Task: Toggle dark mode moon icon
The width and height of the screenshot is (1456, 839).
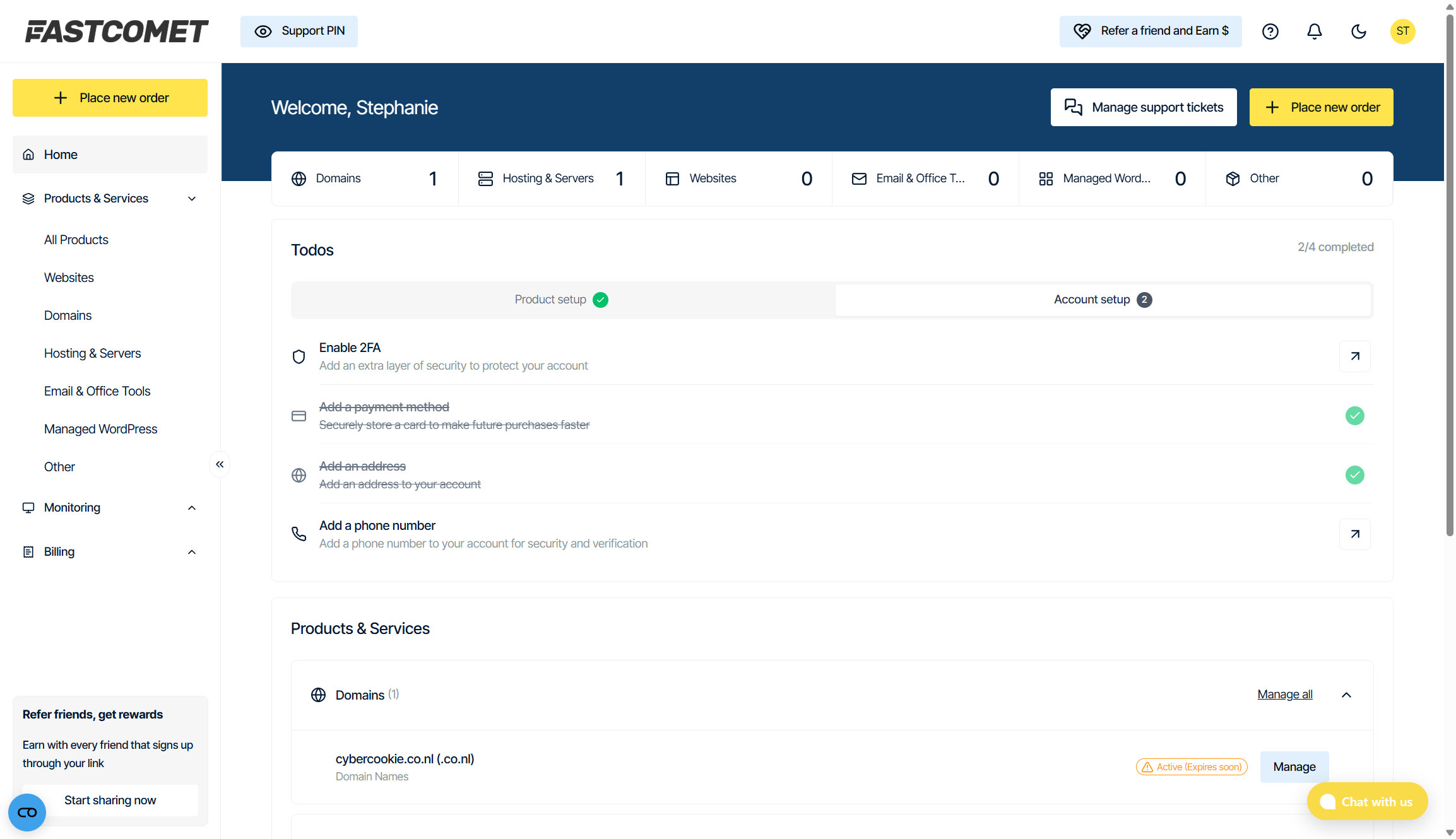Action: point(1358,32)
